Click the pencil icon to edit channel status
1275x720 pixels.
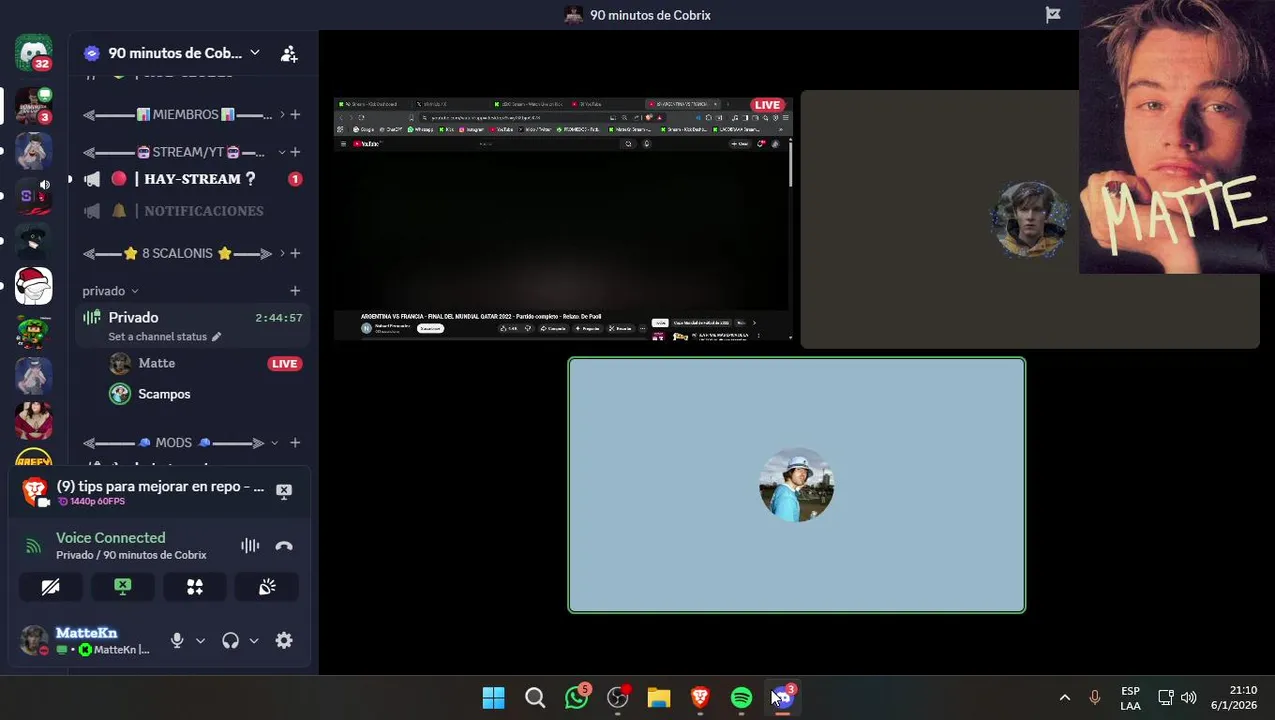point(217,337)
